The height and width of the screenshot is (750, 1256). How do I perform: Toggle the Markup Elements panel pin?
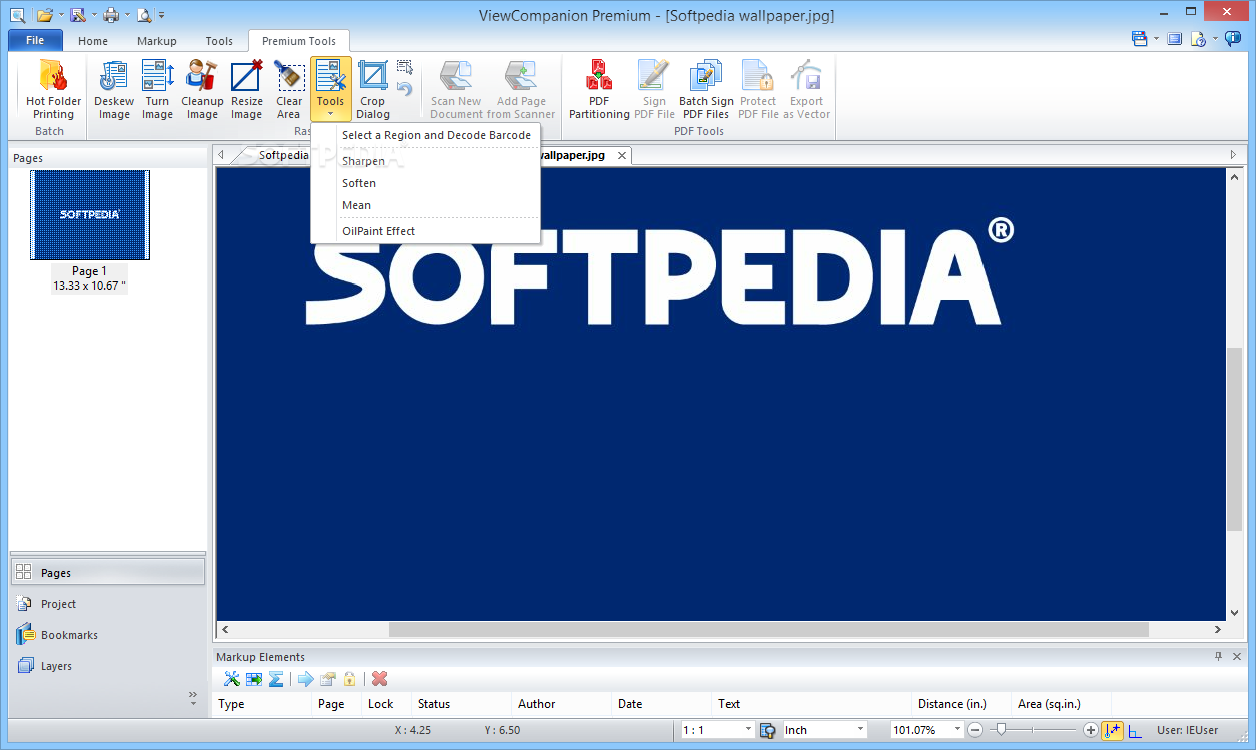click(1218, 656)
